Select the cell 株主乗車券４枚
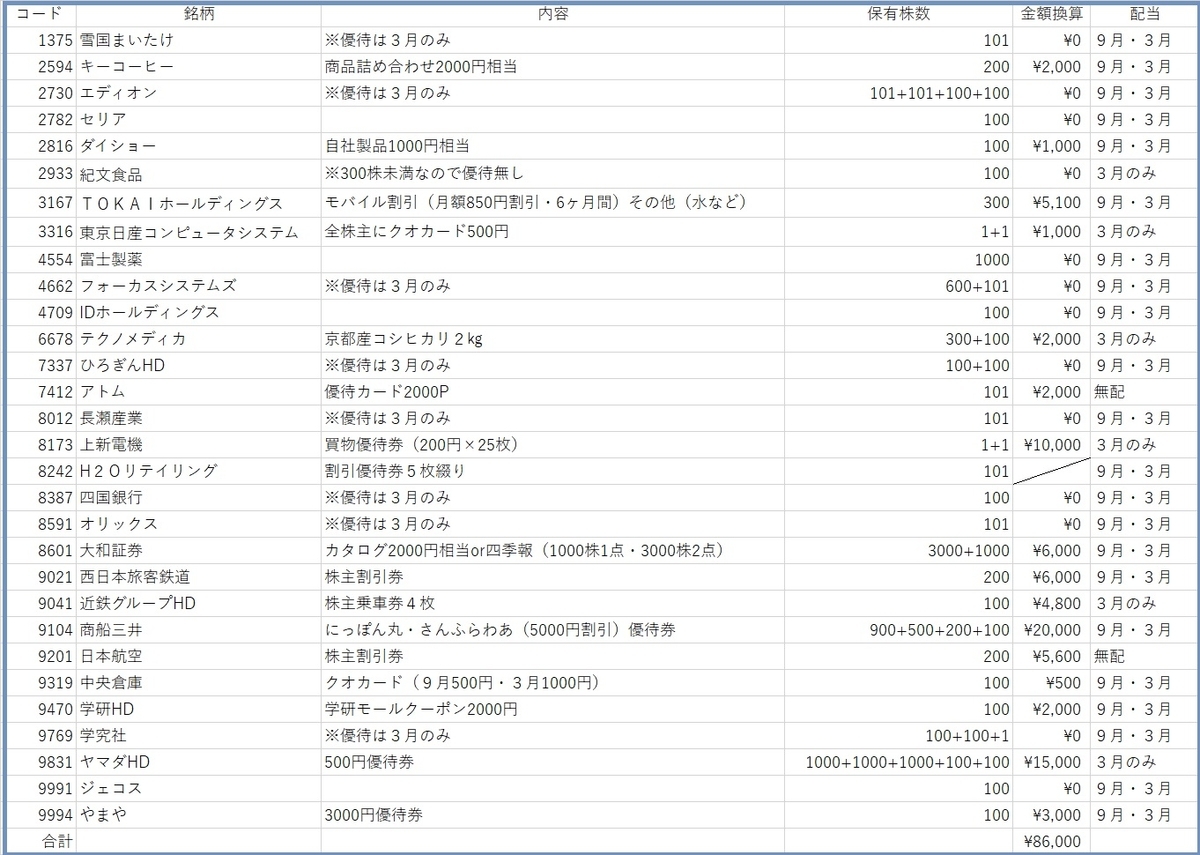Screen dimensions: 1200x855 tap(552, 603)
